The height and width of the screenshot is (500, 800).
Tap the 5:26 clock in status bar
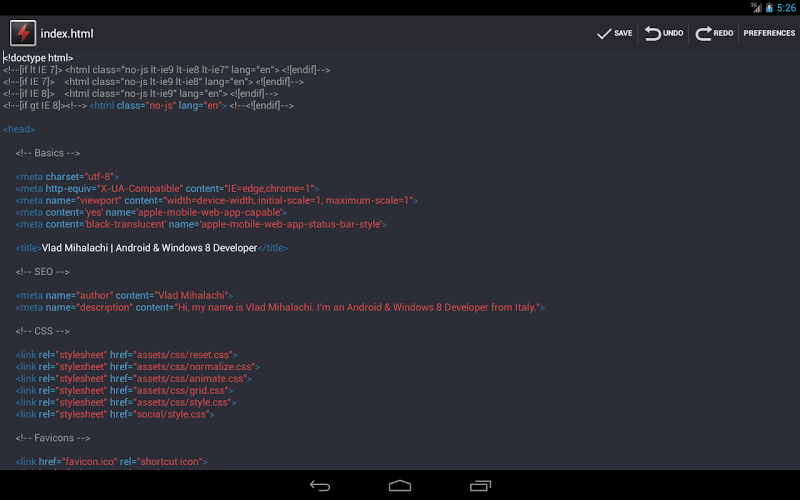tap(786, 8)
